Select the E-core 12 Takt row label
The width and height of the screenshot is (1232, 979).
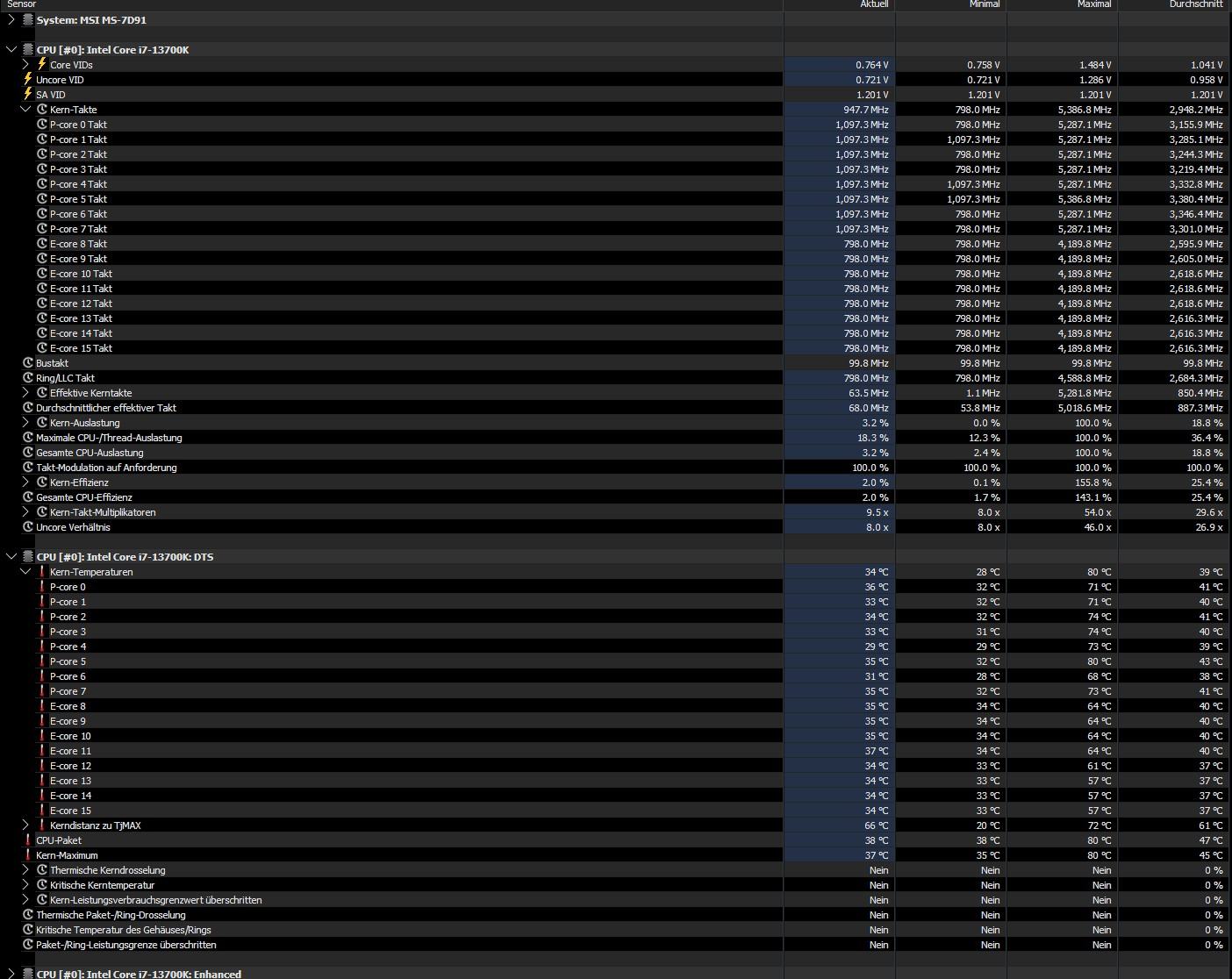point(81,304)
